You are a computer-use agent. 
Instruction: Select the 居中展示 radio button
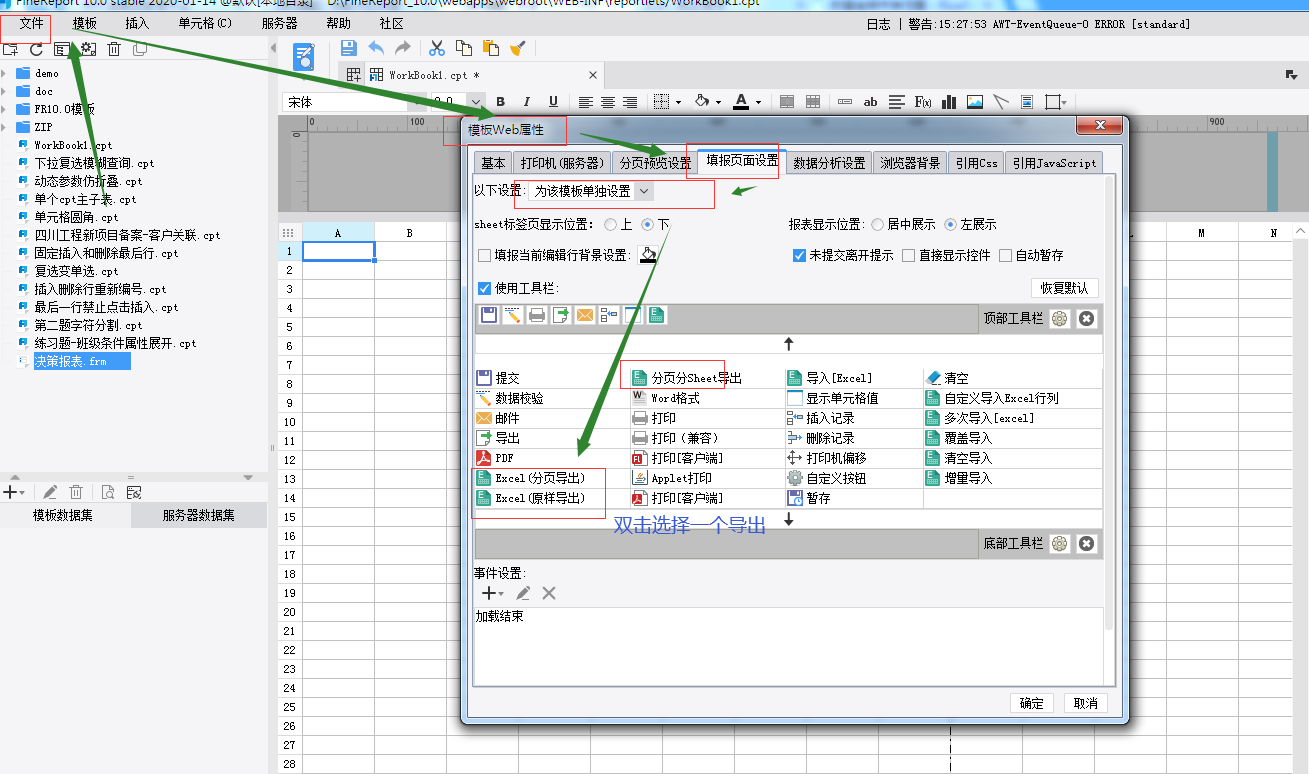[878, 225]
